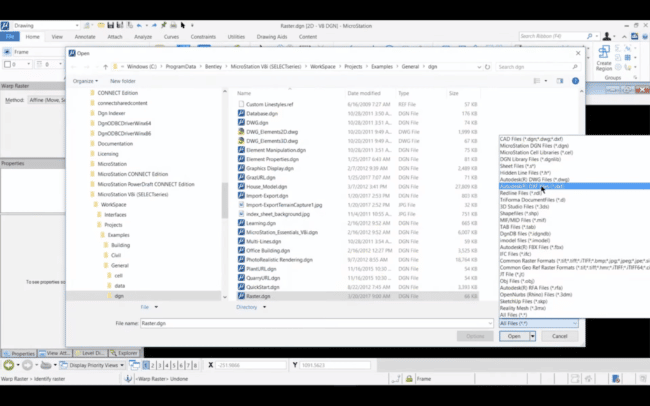Click the Back arrow in Open dialog
Image resolution: width=650 pixels, height=406 pixels.
(74, 67)
